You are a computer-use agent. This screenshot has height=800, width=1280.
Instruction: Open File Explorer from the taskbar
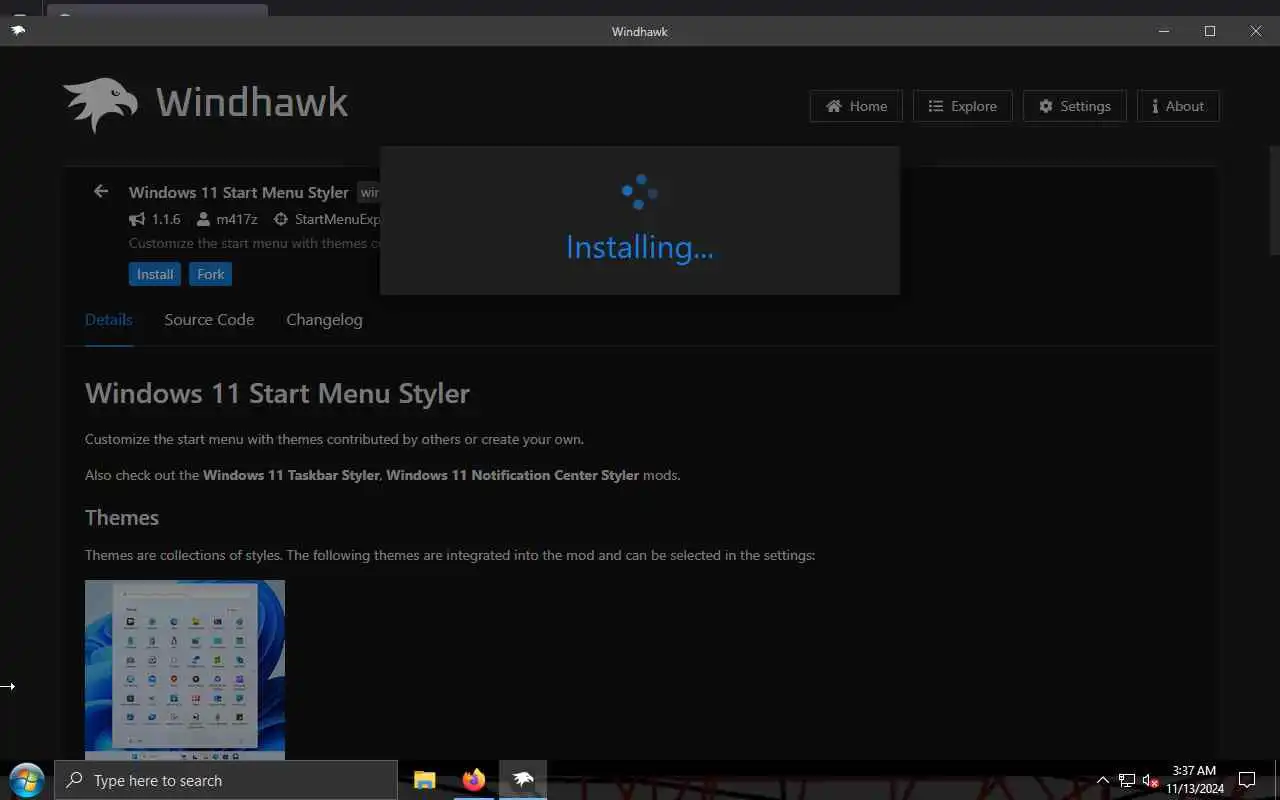(x=425, y=780)
